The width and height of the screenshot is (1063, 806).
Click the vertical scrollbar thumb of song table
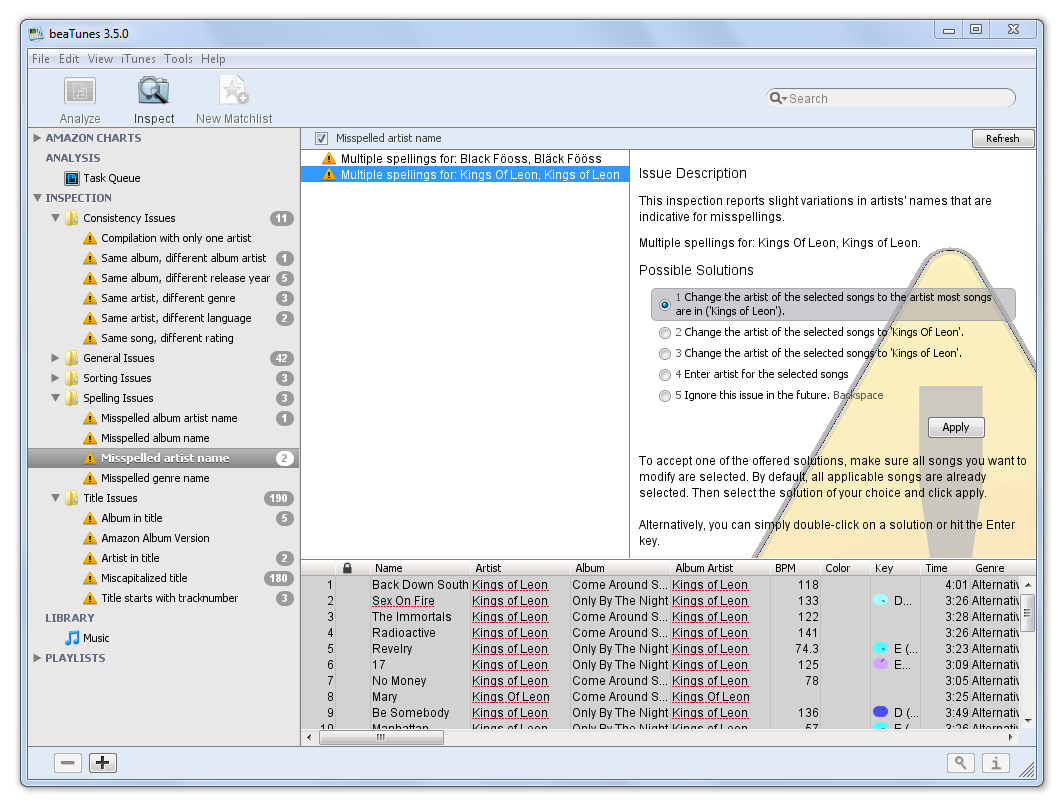(x=1028, y=613)
